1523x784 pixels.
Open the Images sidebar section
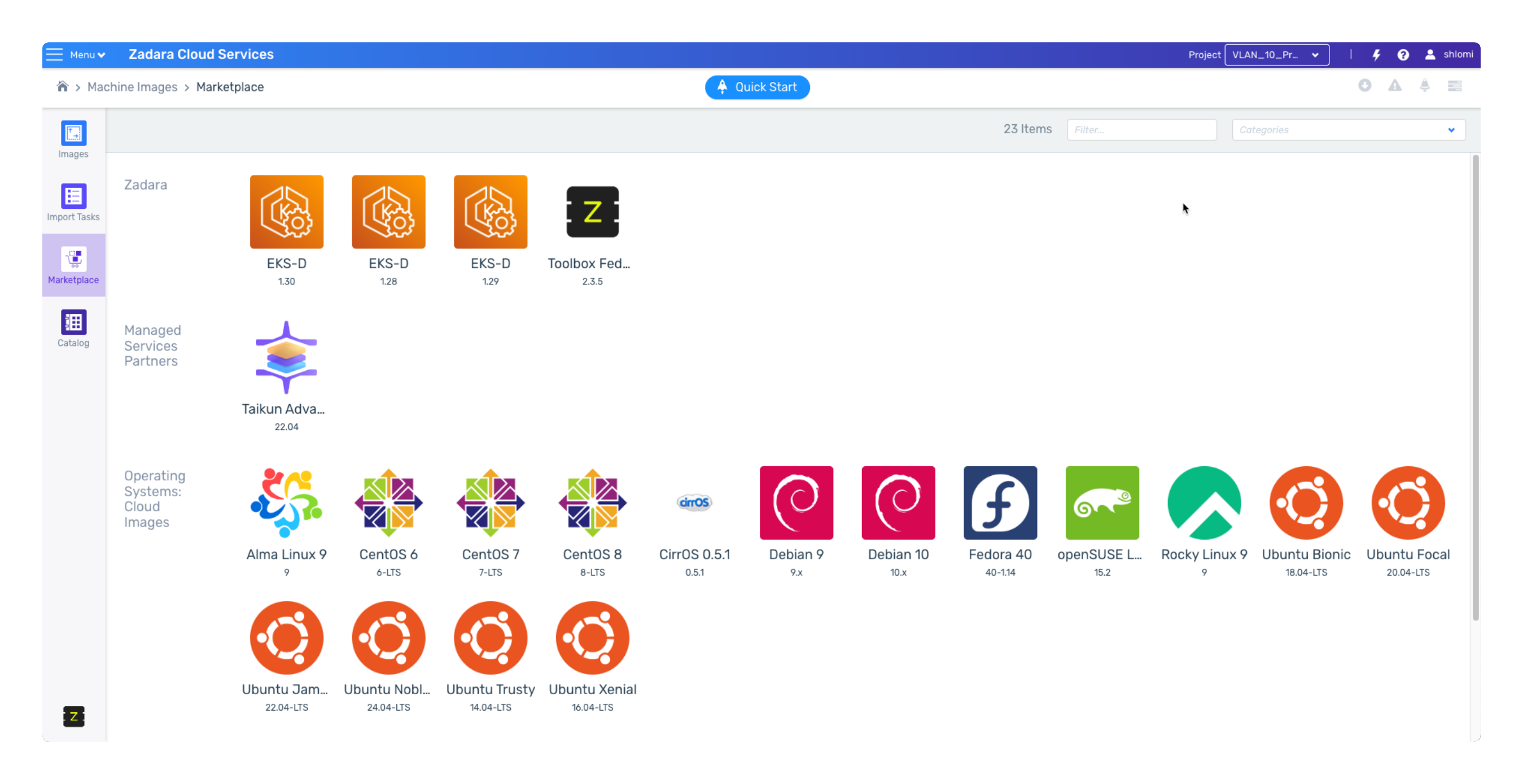pyautogui.click(x=73, y=139)
